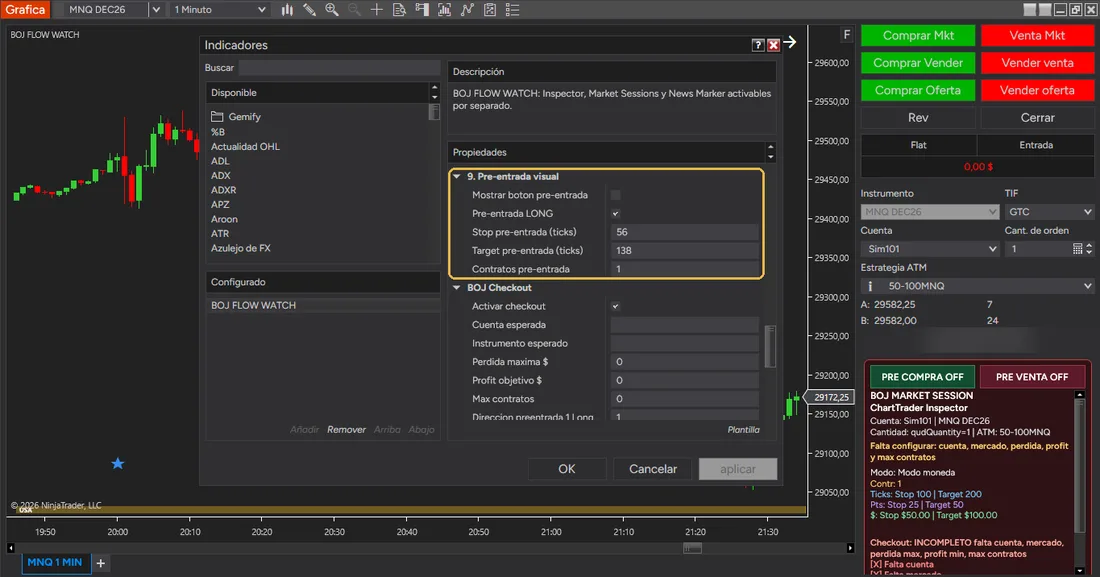1100x577 pixels.
Task: Open the TIF GTC dropdown
Action: coord(1049,211)
